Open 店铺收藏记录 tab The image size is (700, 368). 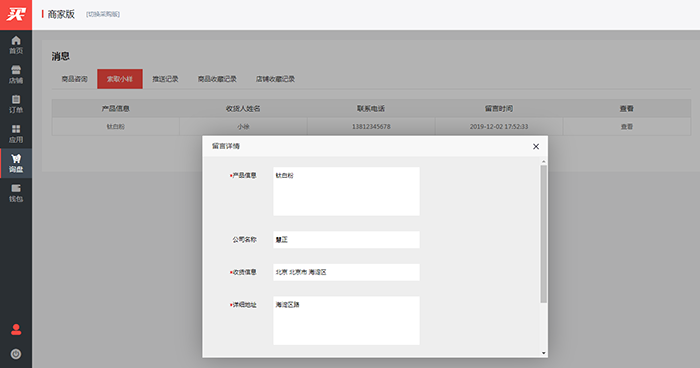click(x=275, y=79)
